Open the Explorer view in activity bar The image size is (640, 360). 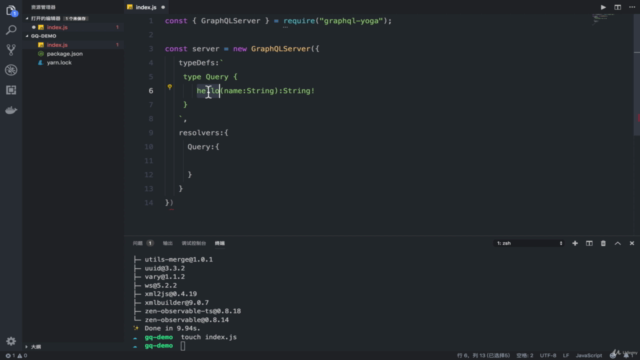tap(11, 10)
